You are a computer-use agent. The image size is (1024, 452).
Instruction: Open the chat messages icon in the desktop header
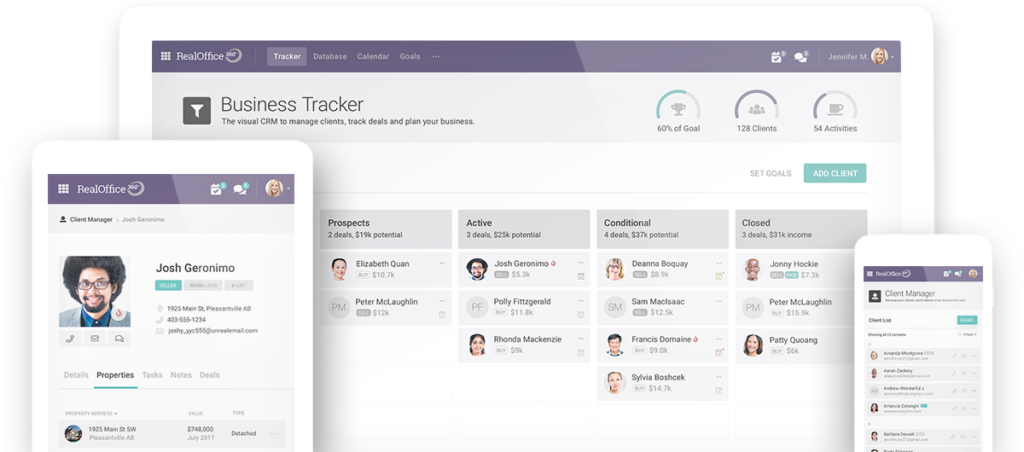coord(801,57)
